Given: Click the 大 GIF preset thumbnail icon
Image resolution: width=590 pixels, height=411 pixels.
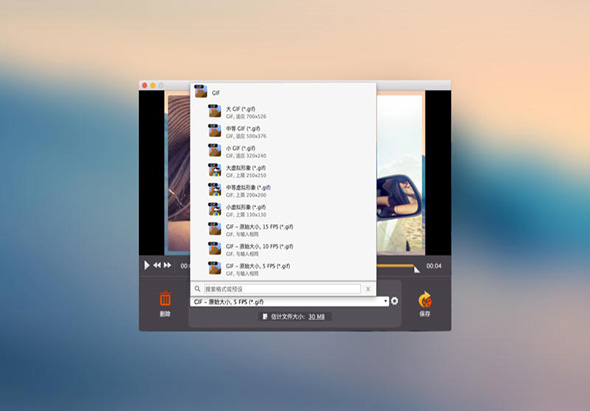Looking at the screenshot, I should [x=214, y=111].
